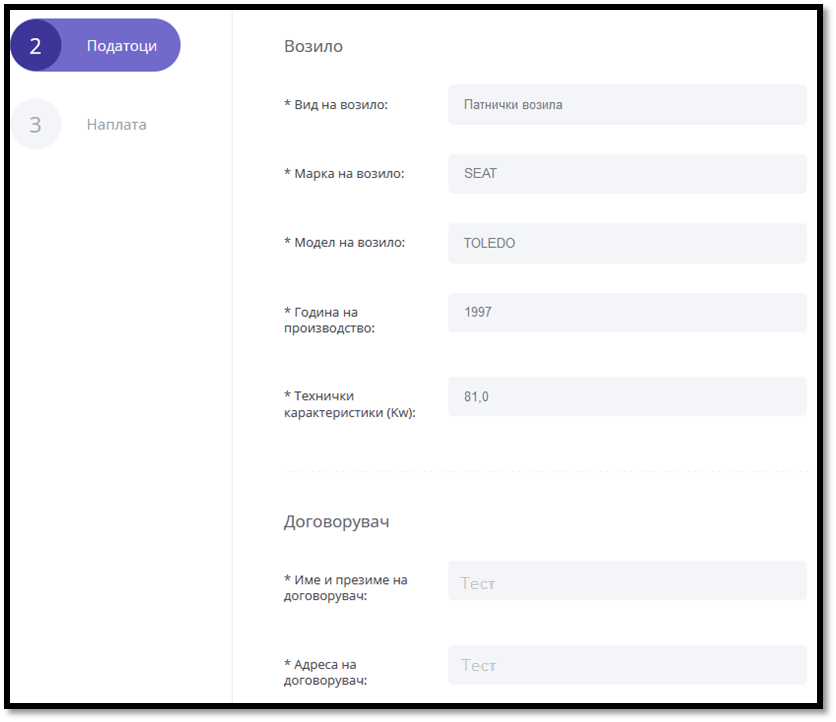Screen dimensions: 836x722
Task: Click the Адреса на договорувач label
Action: point(326,673)
